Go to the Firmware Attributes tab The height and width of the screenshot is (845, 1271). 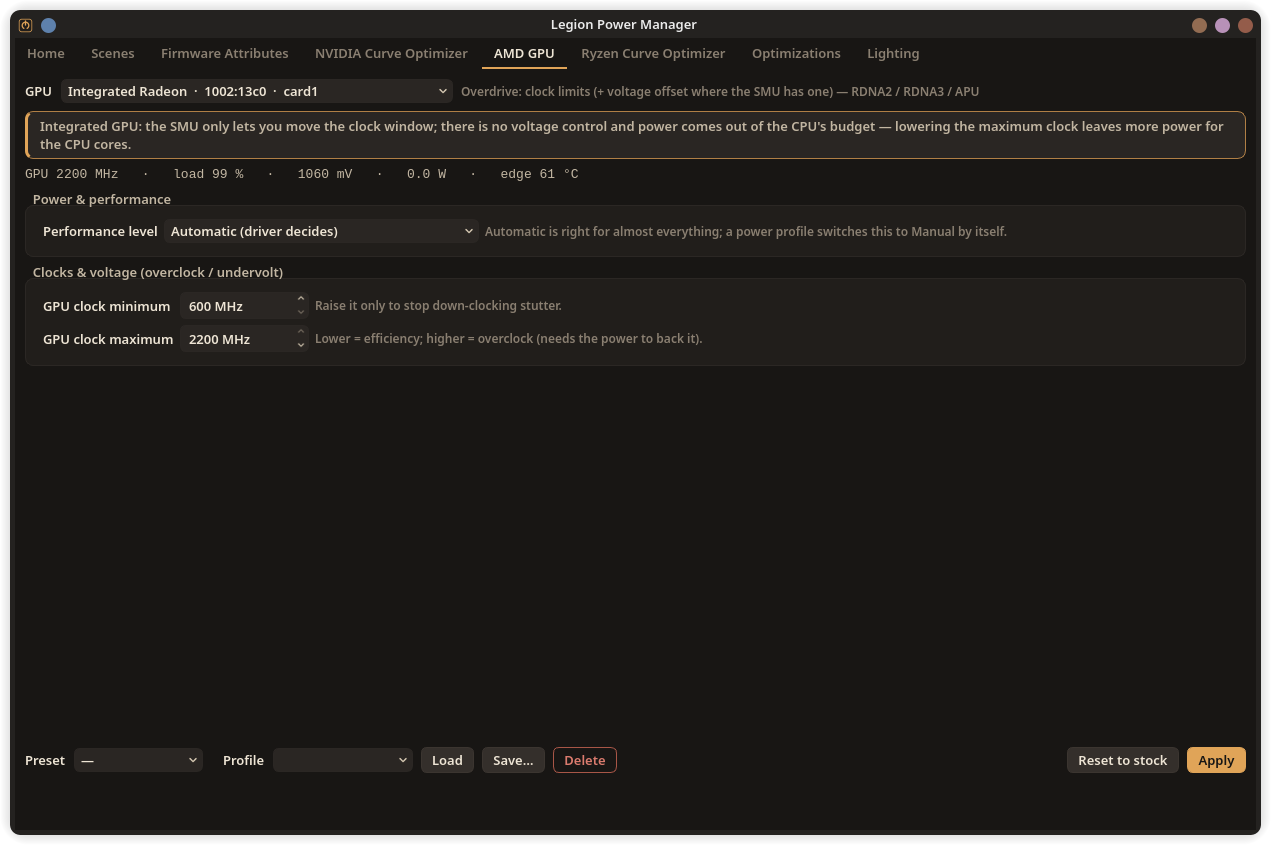click(225, 53)
